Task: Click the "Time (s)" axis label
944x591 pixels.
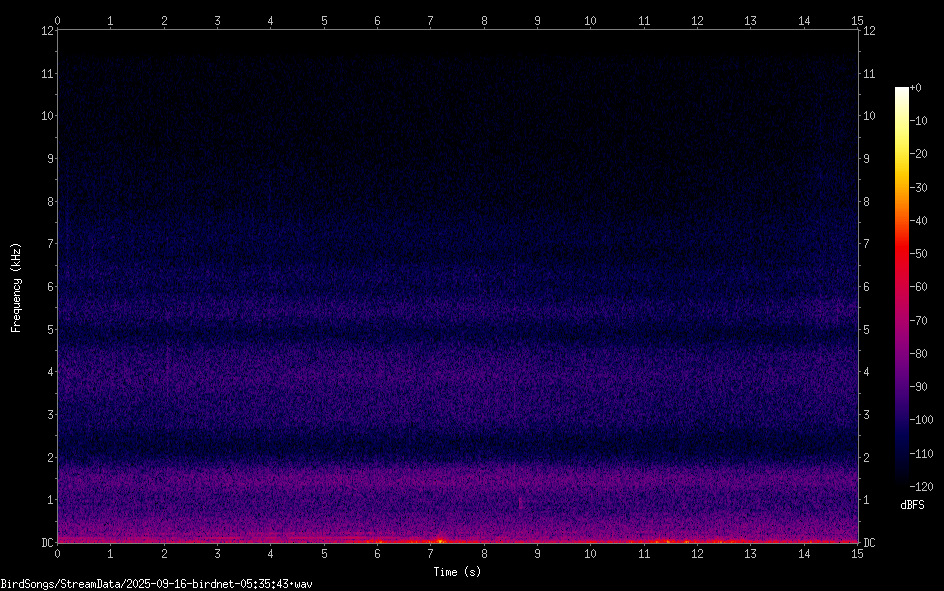Action: click(x=457, y=572)
